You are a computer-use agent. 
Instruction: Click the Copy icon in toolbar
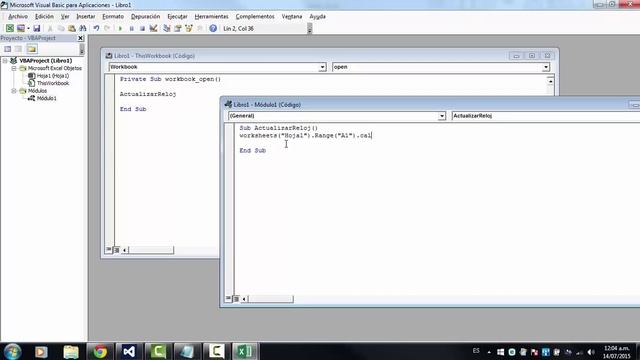[61, 28]
